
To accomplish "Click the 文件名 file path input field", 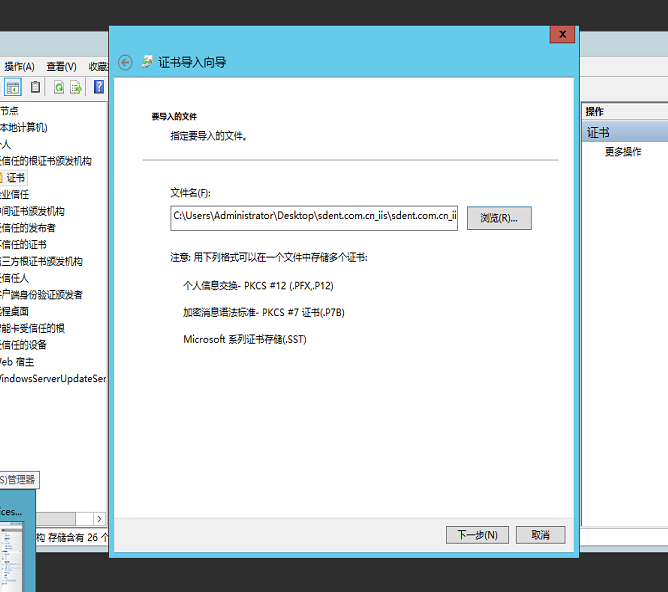I will pyautogui.click(x=313, y=217).
